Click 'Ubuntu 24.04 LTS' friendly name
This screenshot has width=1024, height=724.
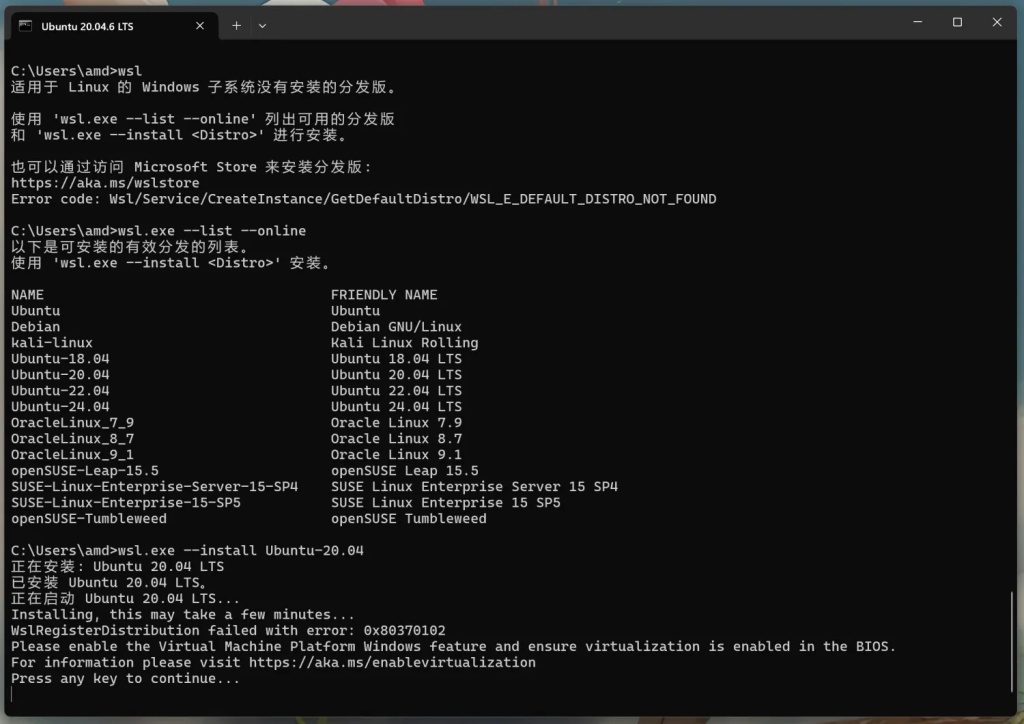[396, 407]
